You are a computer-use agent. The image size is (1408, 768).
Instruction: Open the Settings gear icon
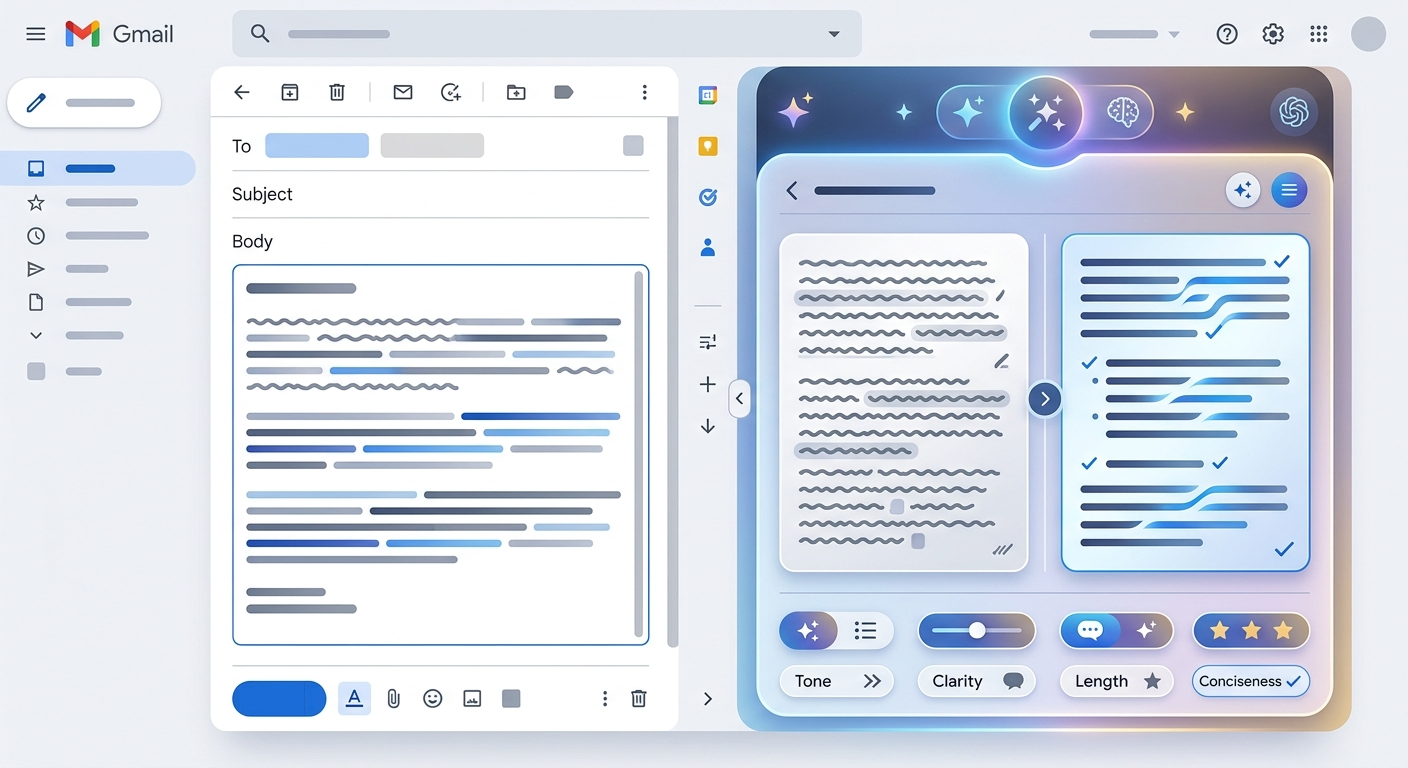point(1273,34)
